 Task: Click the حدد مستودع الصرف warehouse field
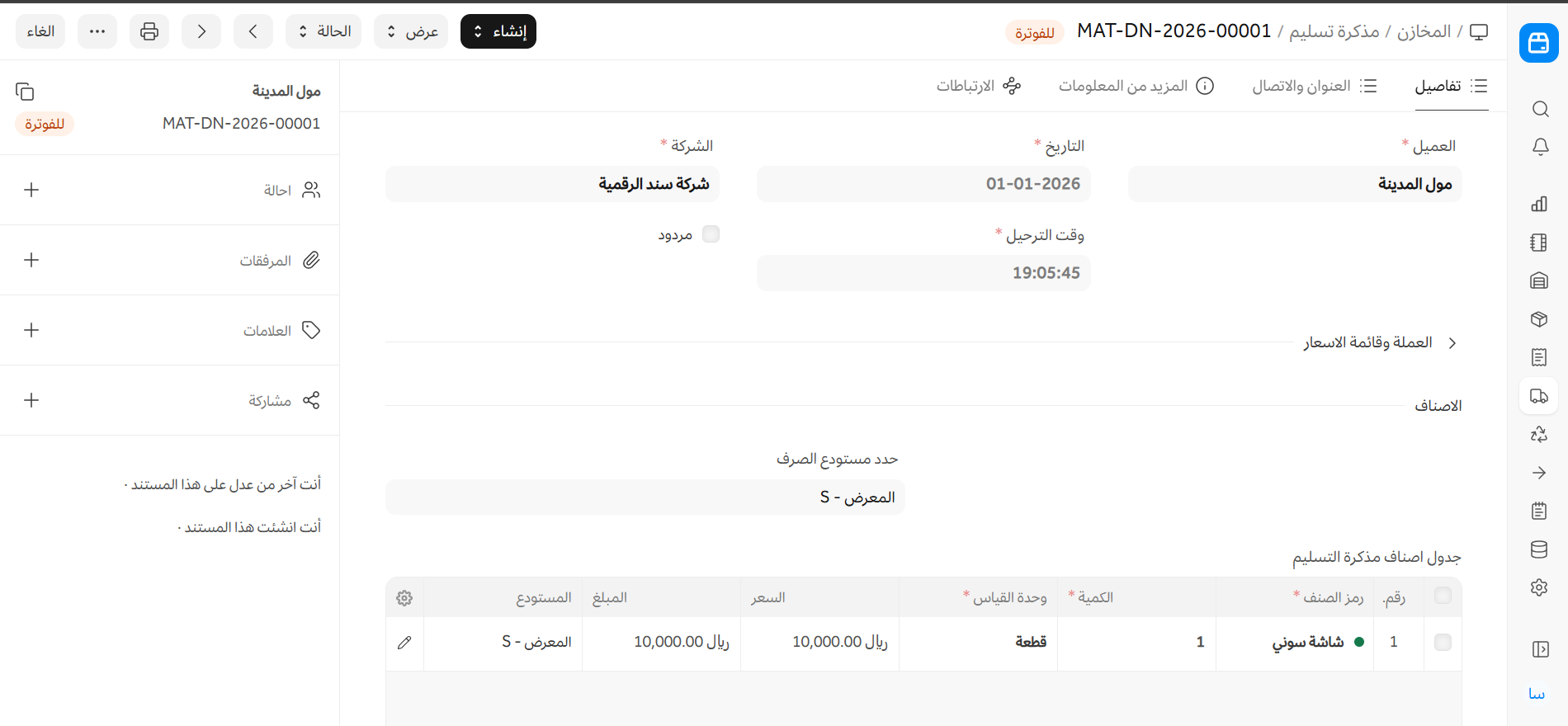coord(645,497)
